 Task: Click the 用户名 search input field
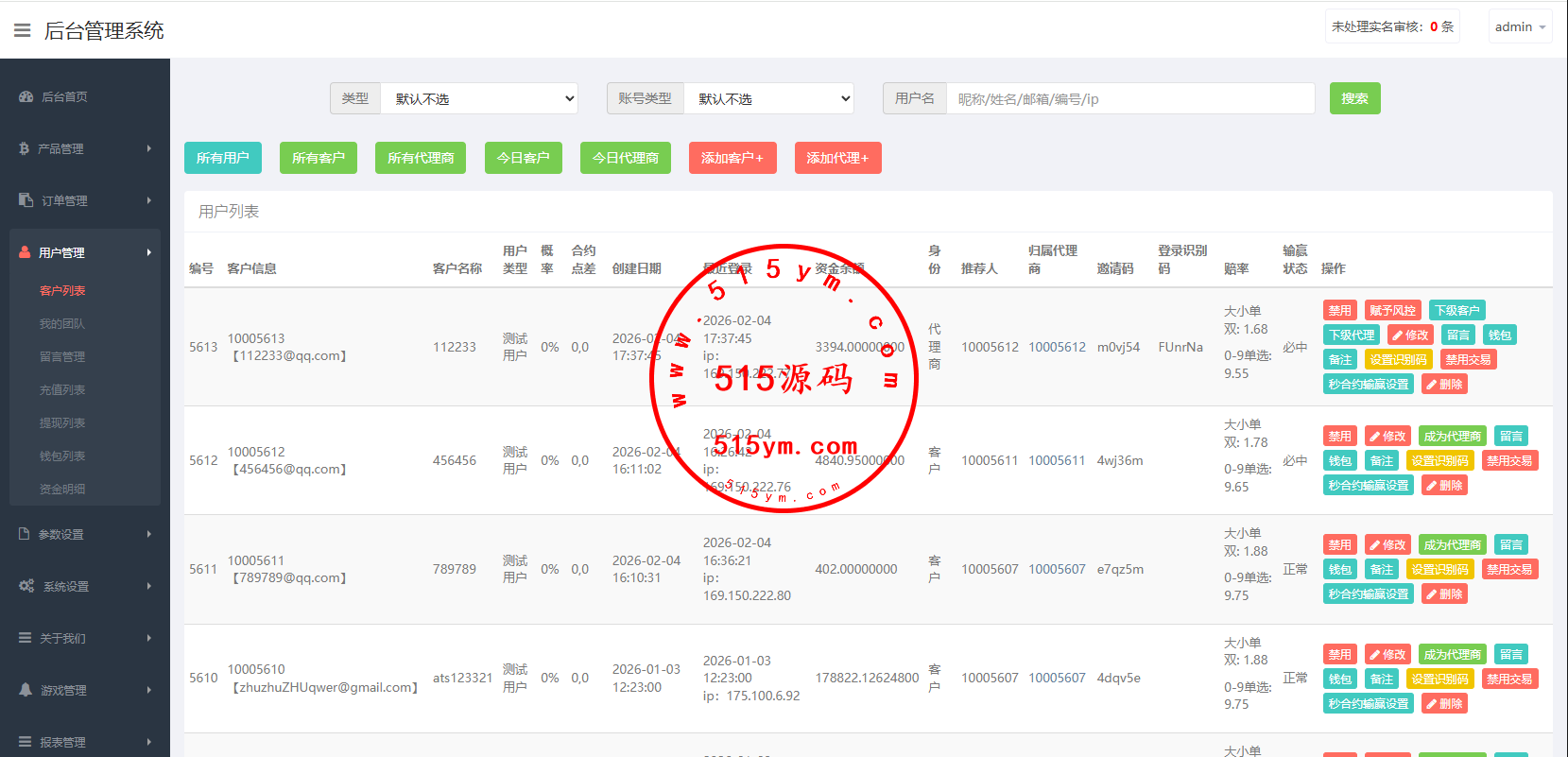(x=1129, y=99)
